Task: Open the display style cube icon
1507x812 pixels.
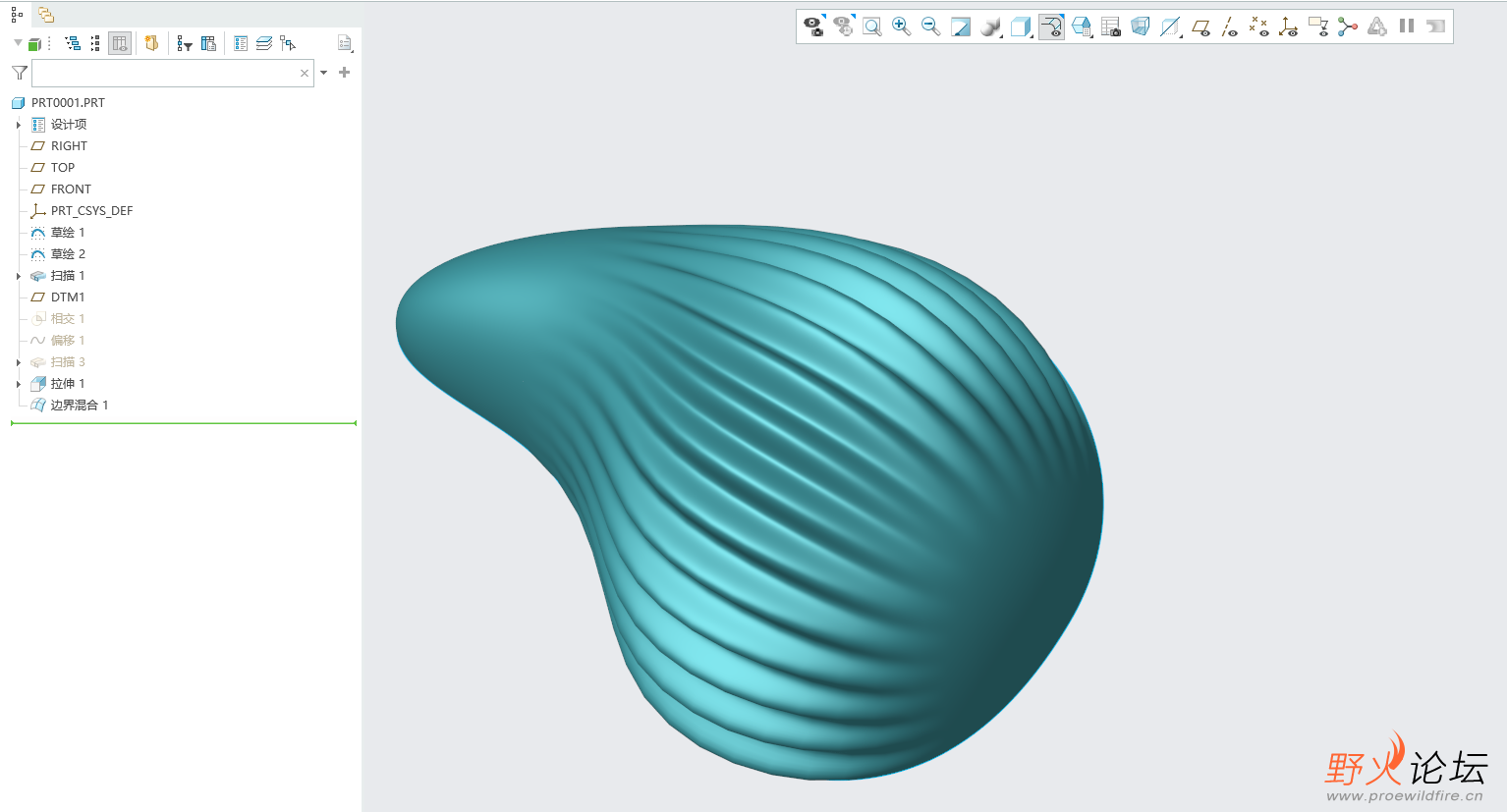Action: coord(1022,27)
